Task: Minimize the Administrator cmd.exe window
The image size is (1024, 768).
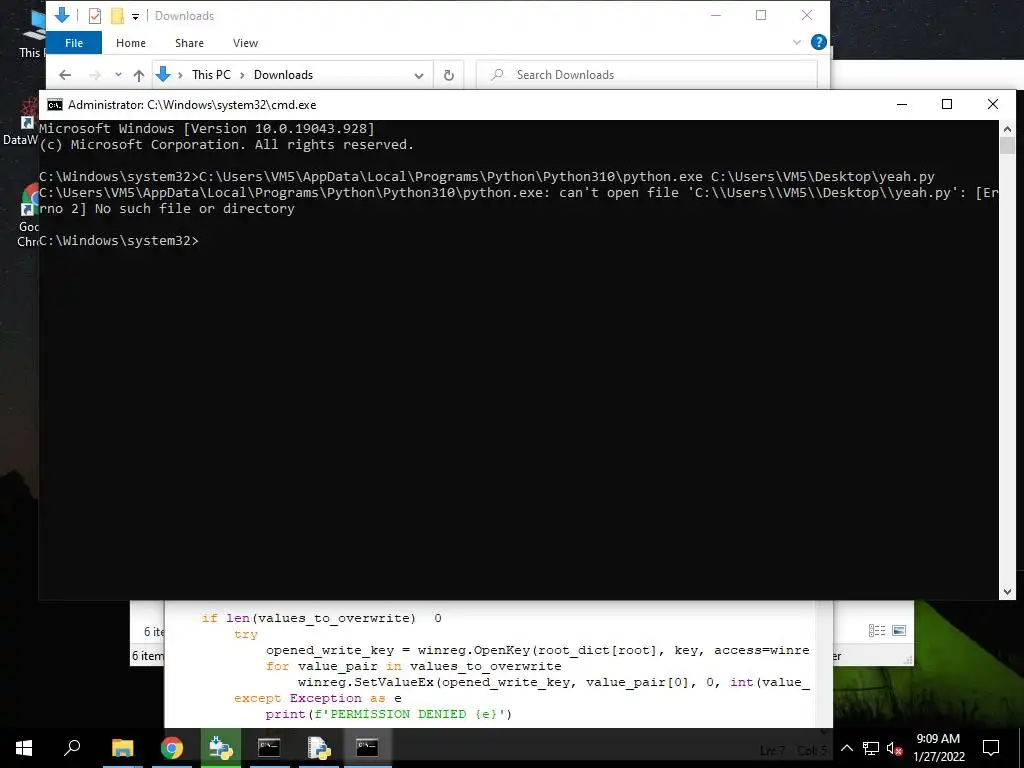Action: tap(902, 104)
